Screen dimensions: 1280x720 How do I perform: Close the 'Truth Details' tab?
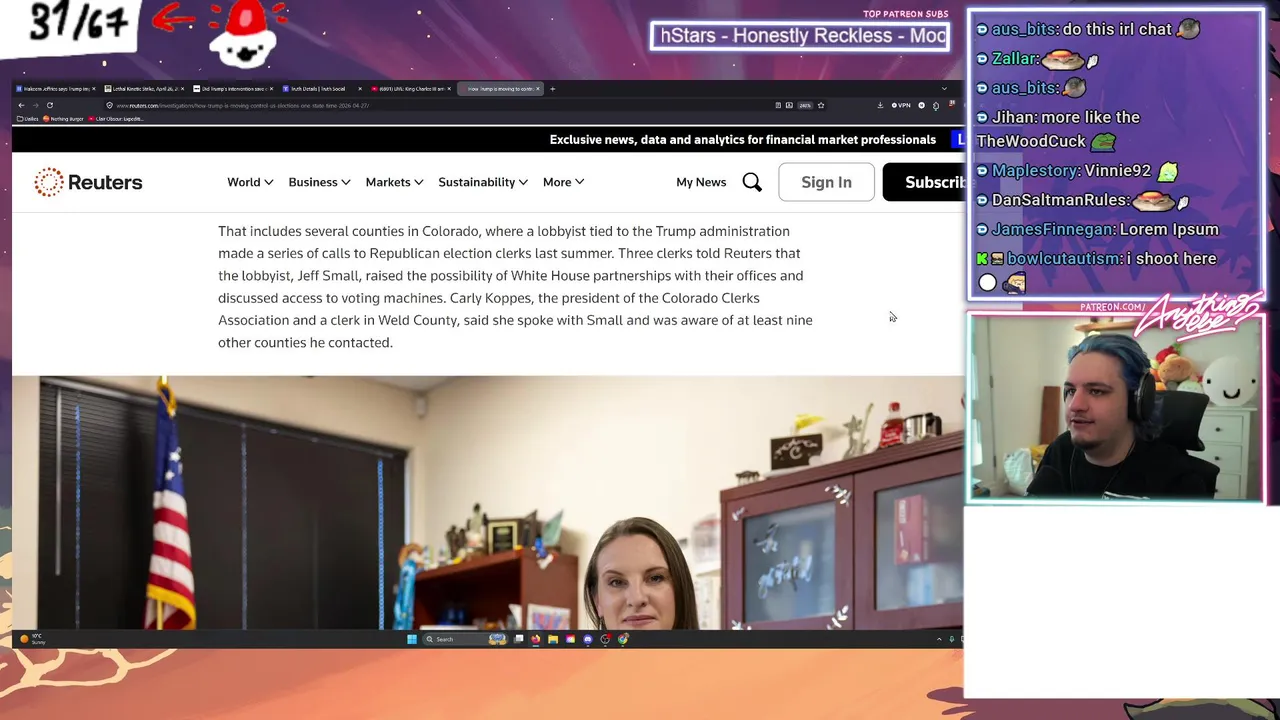[360, 89]
